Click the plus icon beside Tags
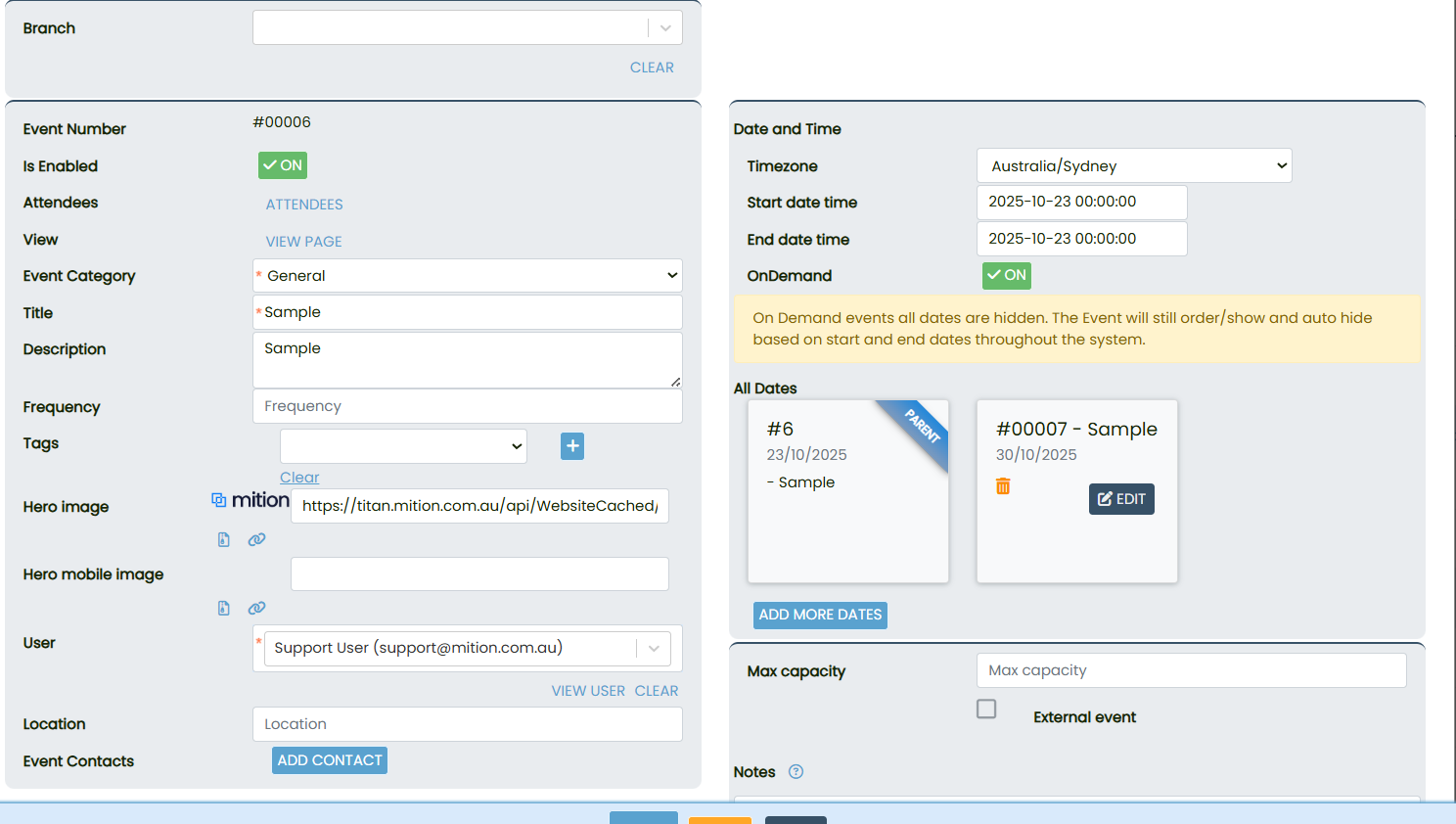This screenshot has width=1456, height=824. (x=572, y=446)
